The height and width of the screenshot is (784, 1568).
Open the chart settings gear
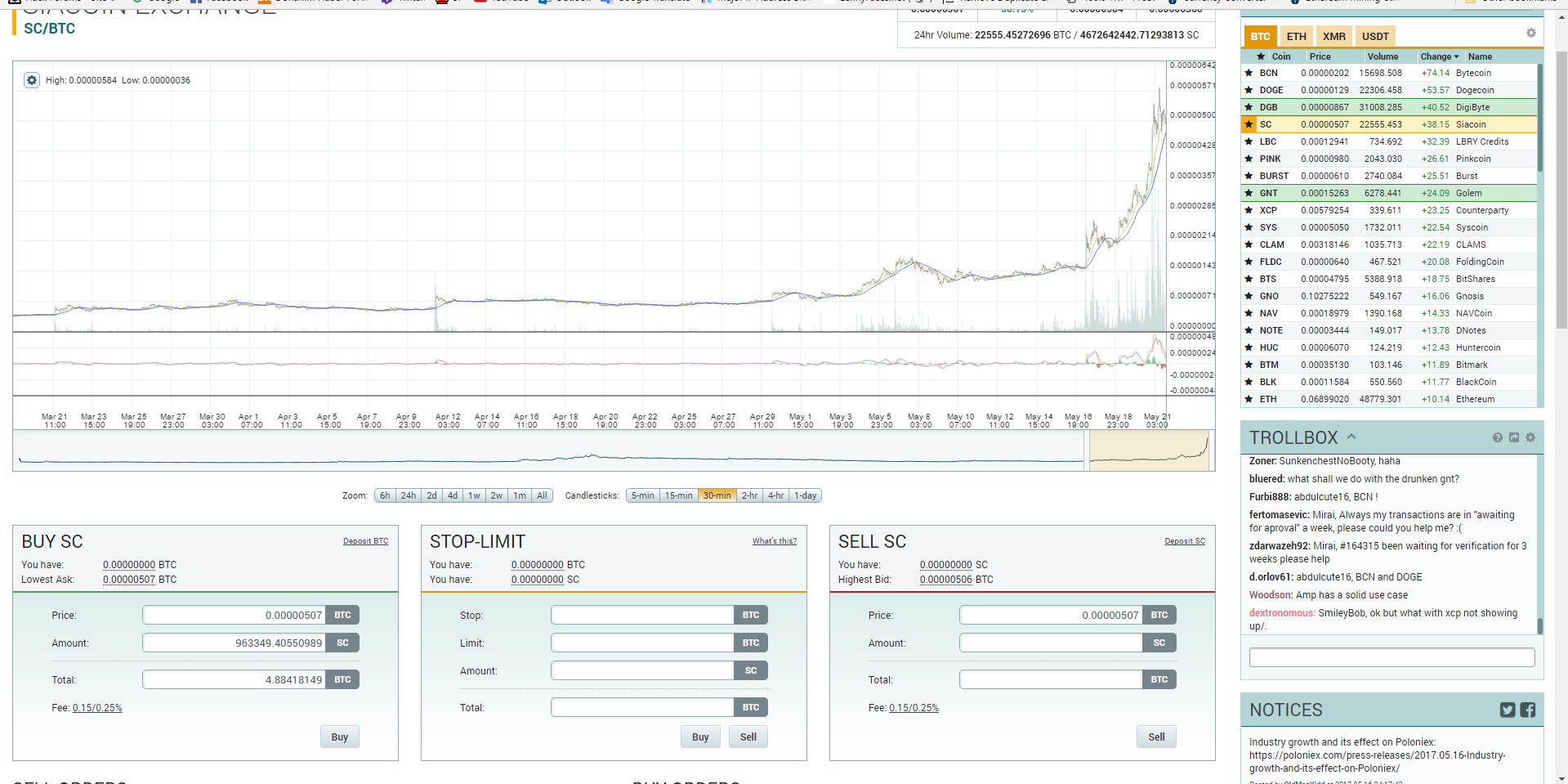[32, 80]
